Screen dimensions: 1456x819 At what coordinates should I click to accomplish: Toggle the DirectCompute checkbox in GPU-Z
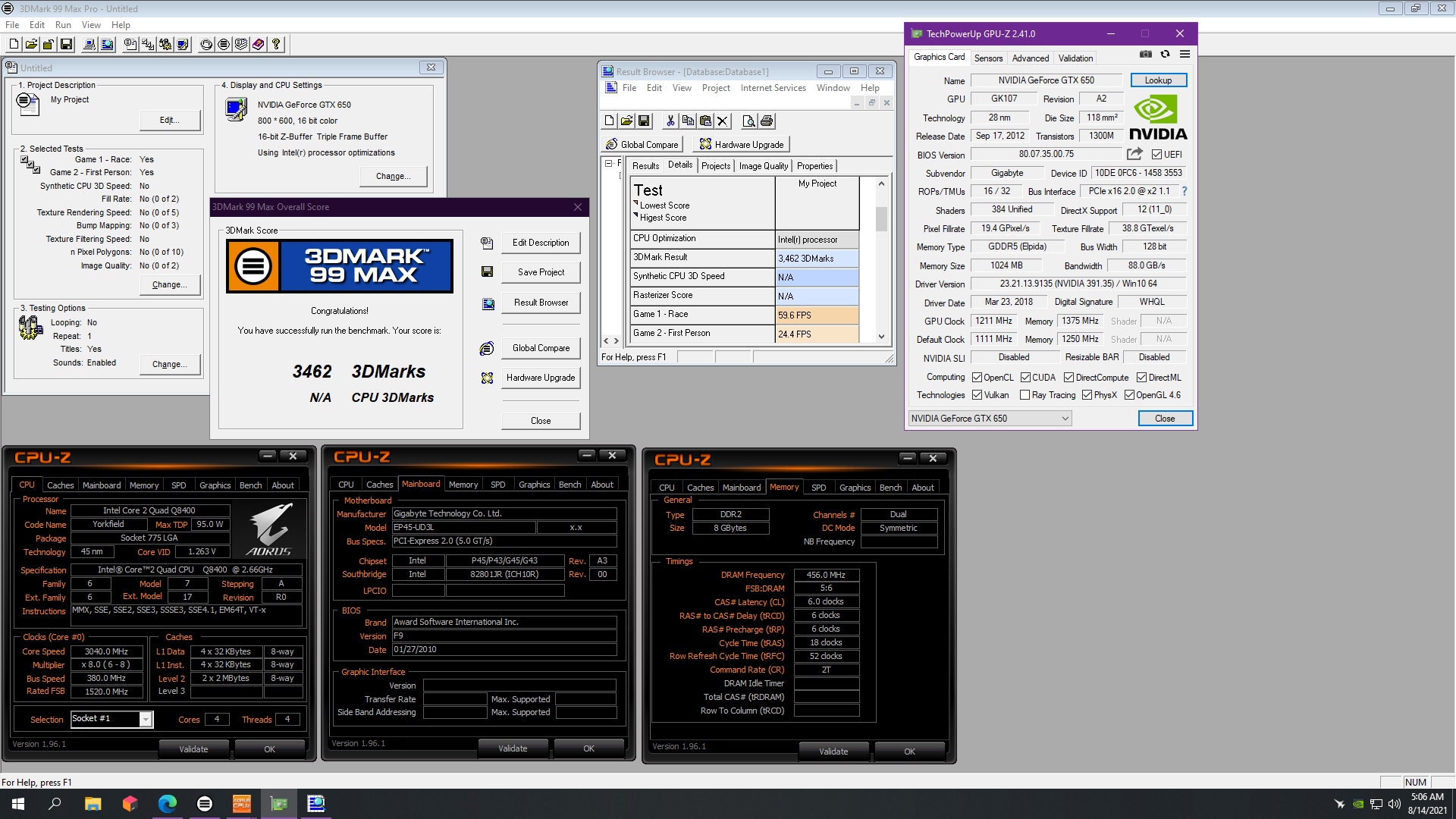pyautogui.click(x=1068, y=378)
